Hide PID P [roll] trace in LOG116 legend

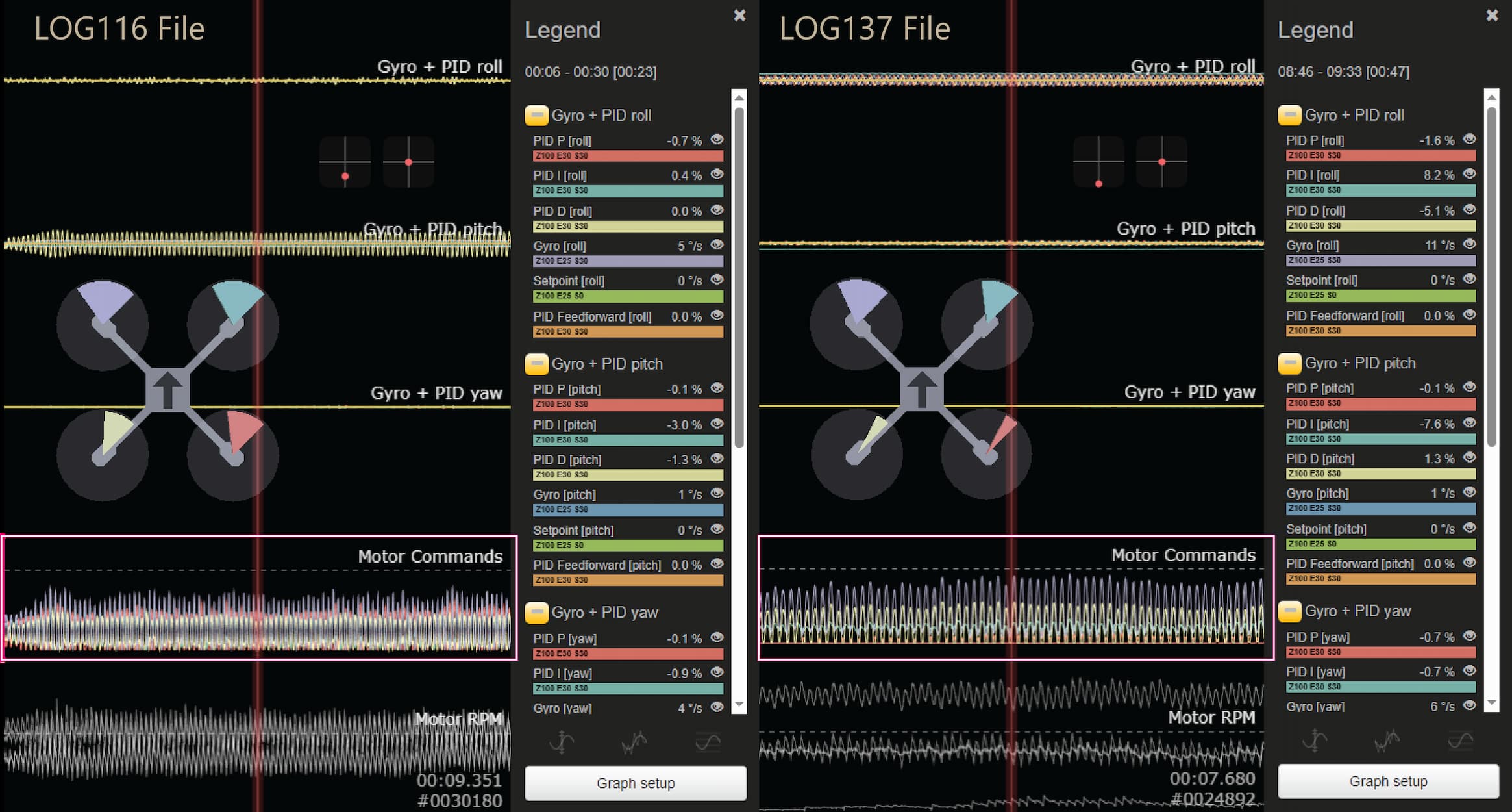(717, 140)
